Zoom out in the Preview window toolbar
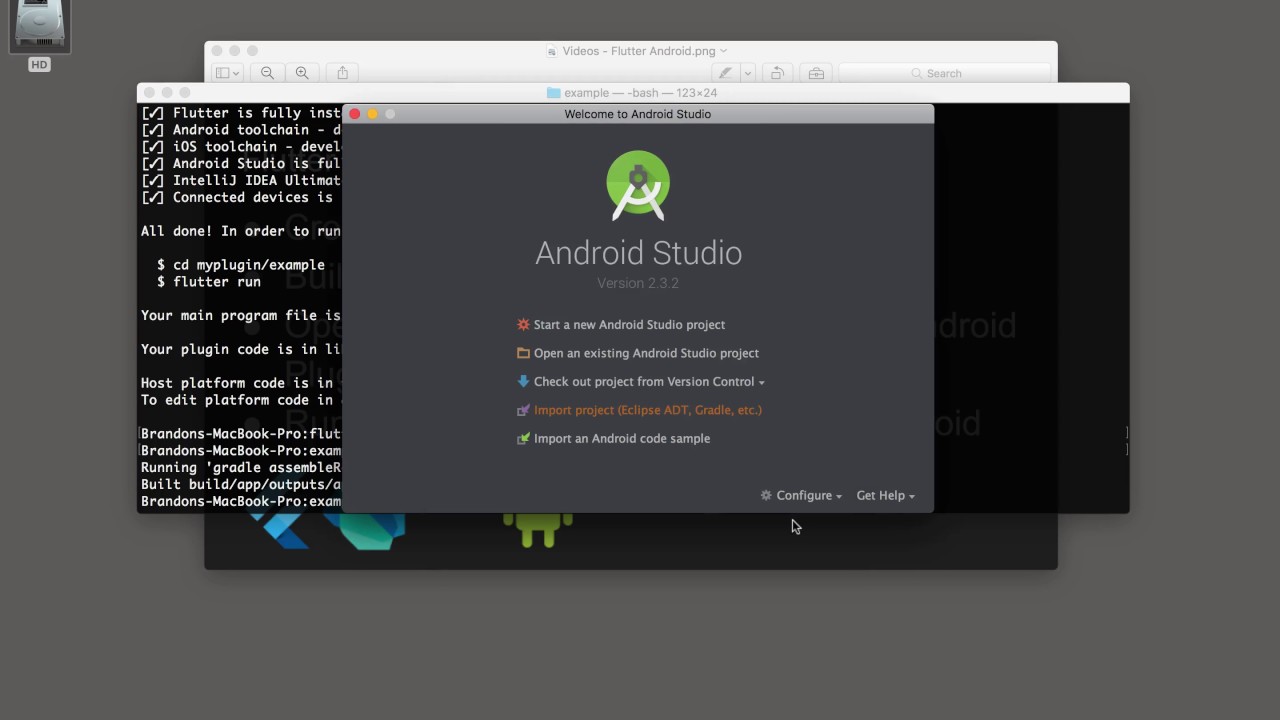This screenshot has width=1280, height=720. click(x=267, y=73)
